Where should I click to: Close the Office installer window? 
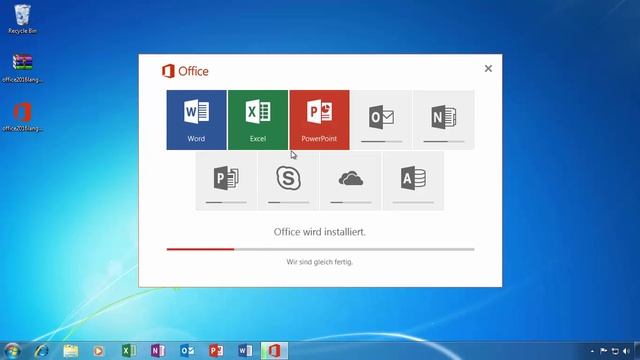[488, 69]
